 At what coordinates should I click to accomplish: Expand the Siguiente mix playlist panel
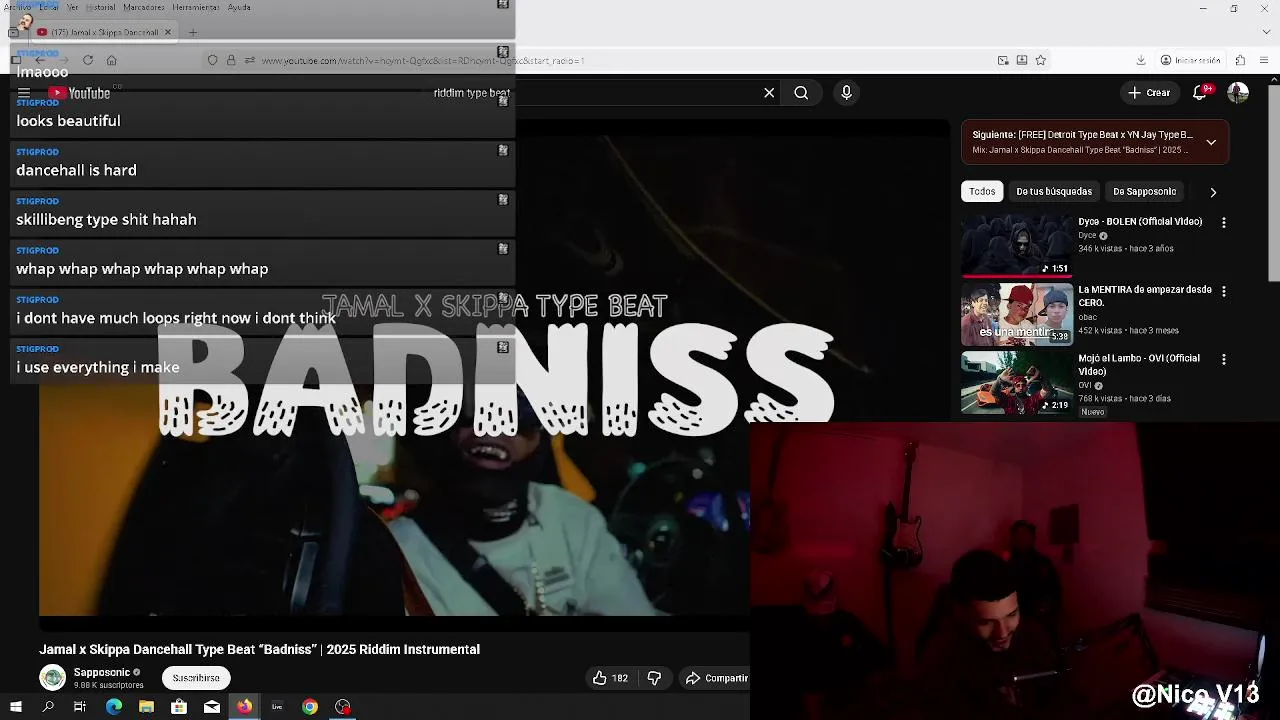(x=1211, y=142)
